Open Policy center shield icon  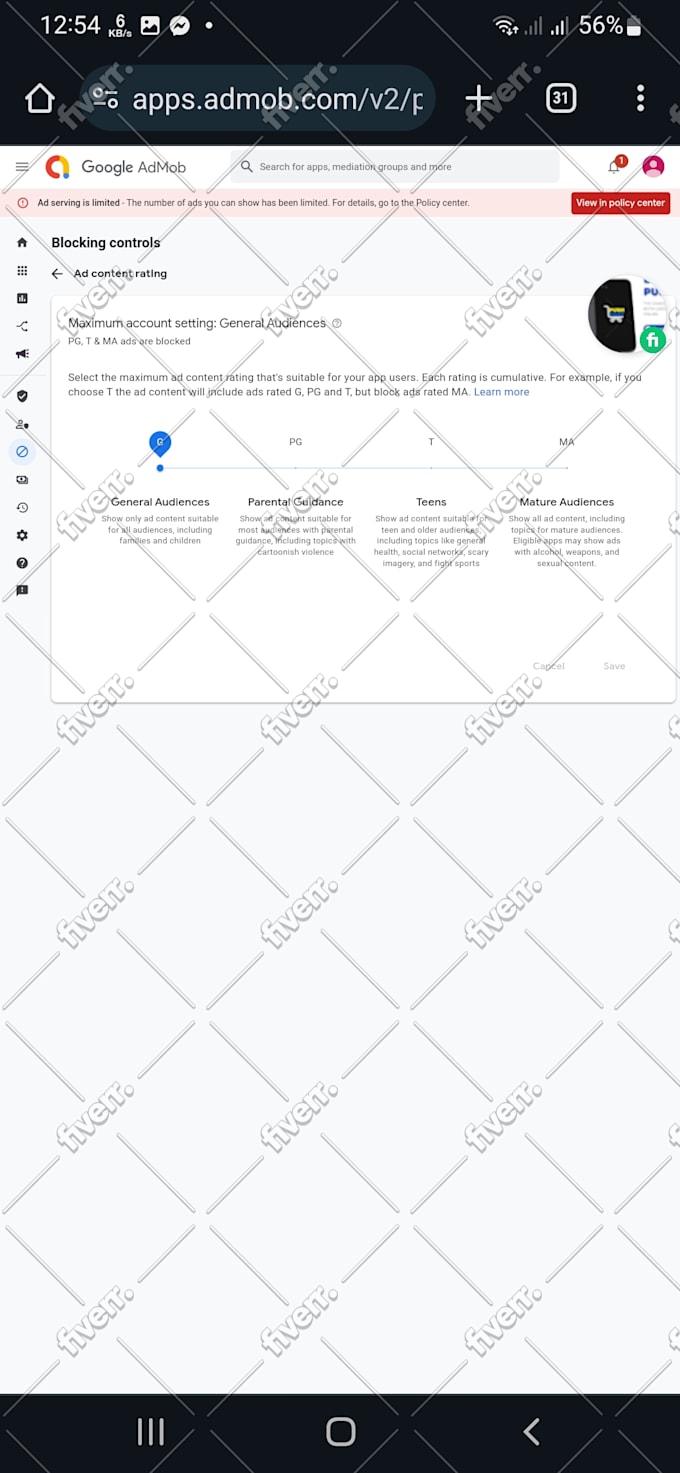pos(22,396)
